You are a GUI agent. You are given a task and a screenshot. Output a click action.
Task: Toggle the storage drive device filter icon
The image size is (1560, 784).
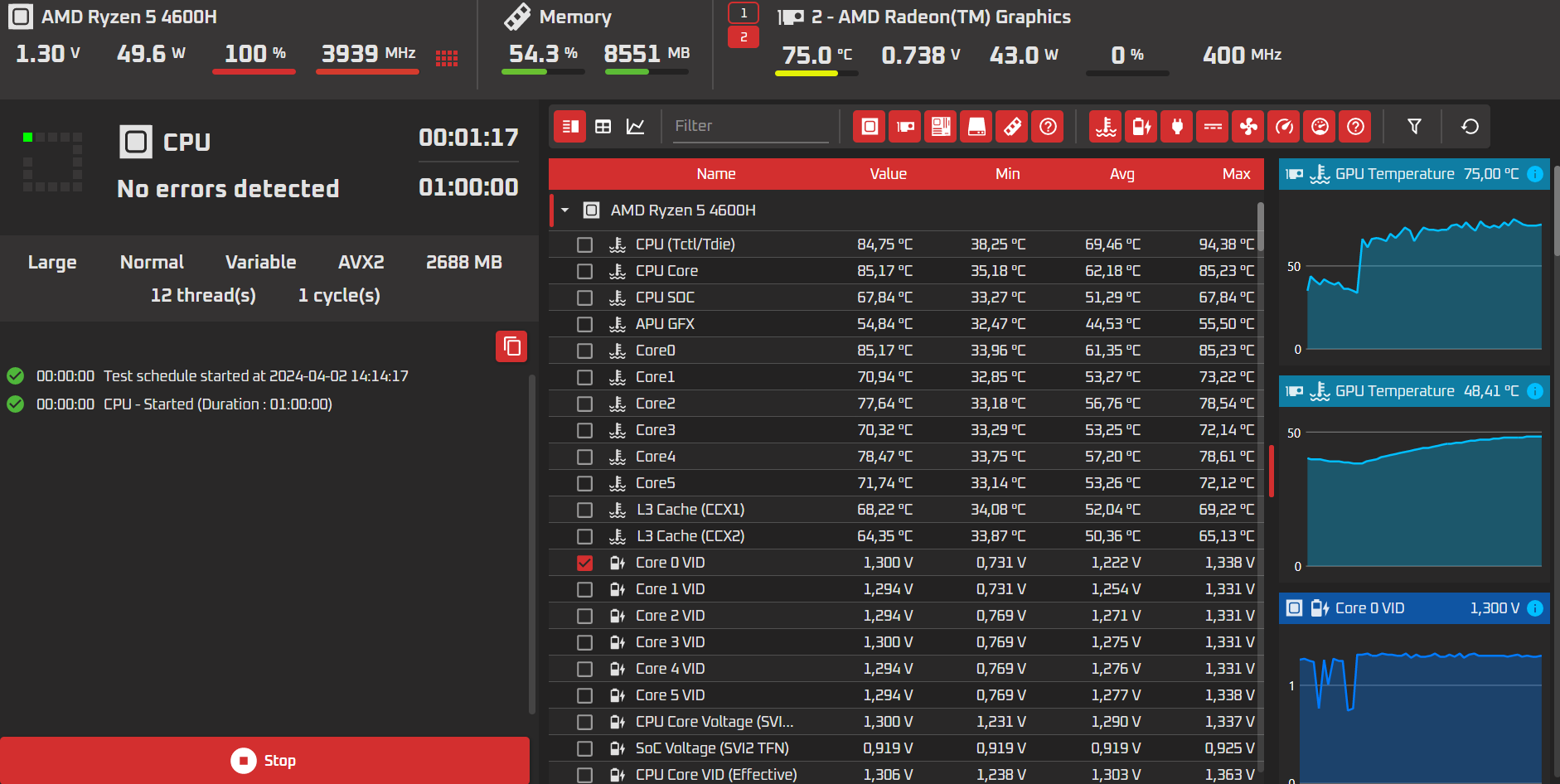976,126
